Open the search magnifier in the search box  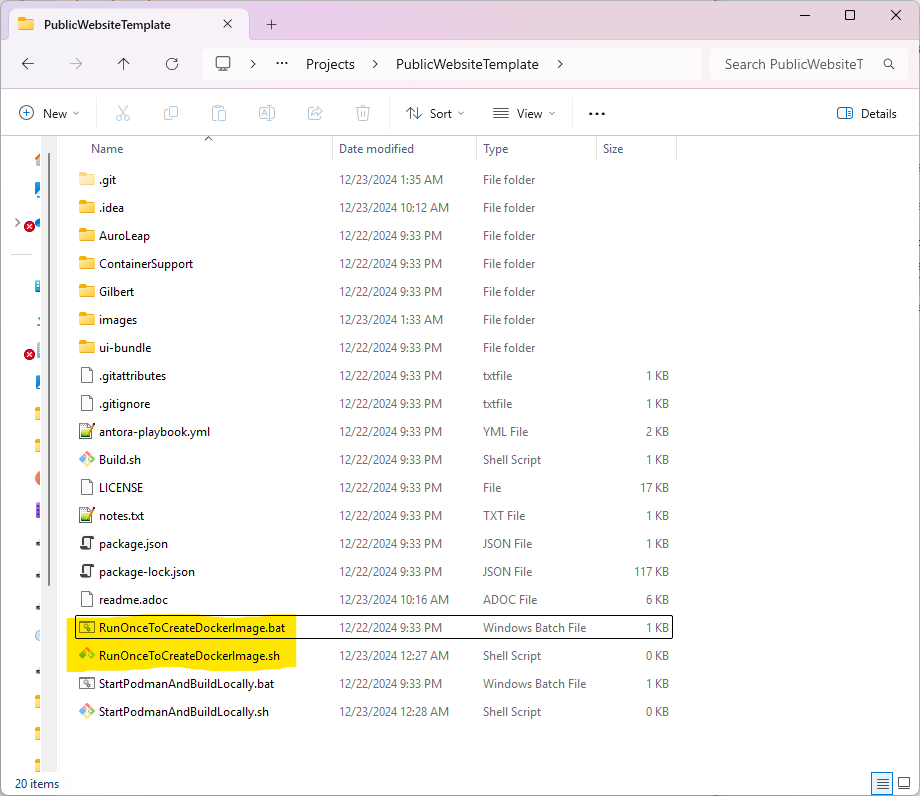click(x=889, y=63)
